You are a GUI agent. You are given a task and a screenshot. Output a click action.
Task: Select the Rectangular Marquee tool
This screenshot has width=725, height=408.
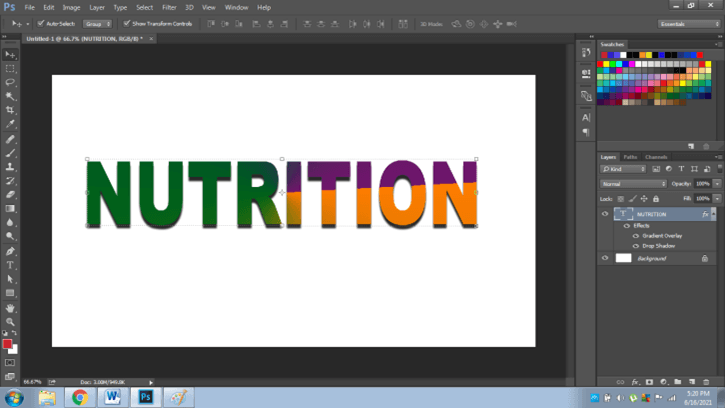[10, 68]
